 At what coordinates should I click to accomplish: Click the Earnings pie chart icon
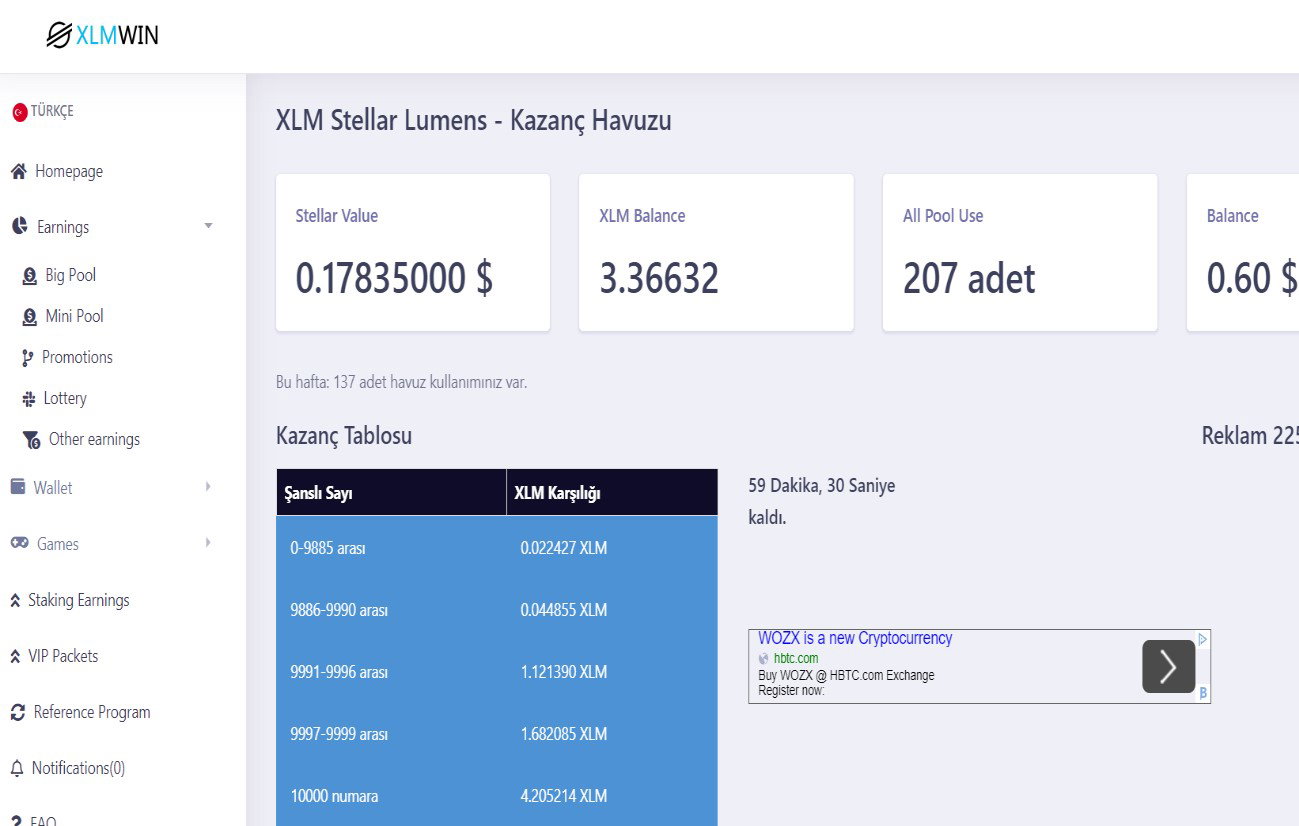tap(20, 227)
